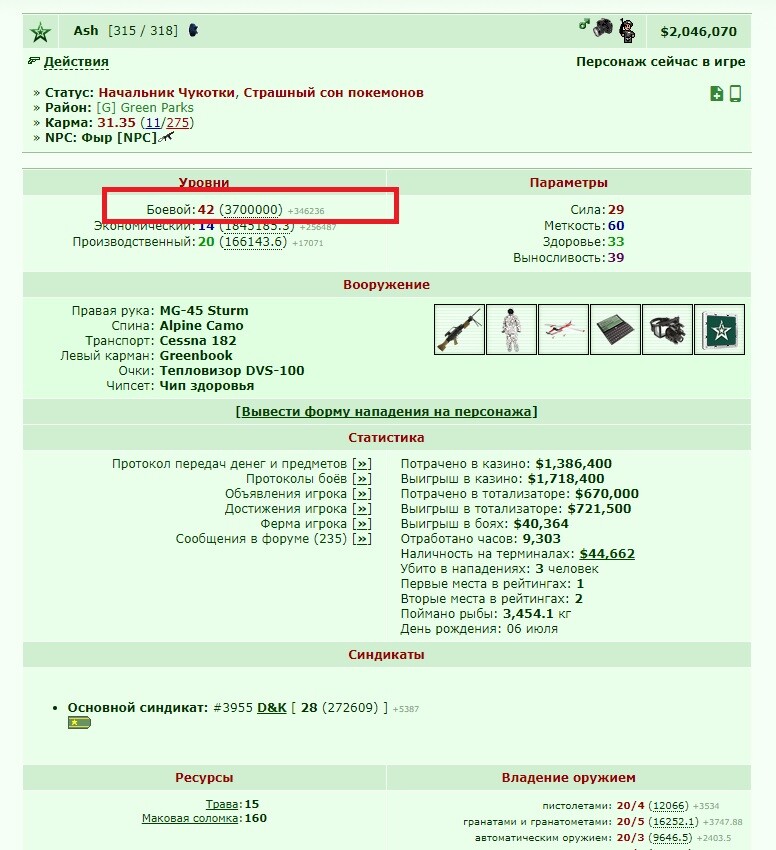Click the Уровни section header
Screen dimensions: 776x850
204,183
